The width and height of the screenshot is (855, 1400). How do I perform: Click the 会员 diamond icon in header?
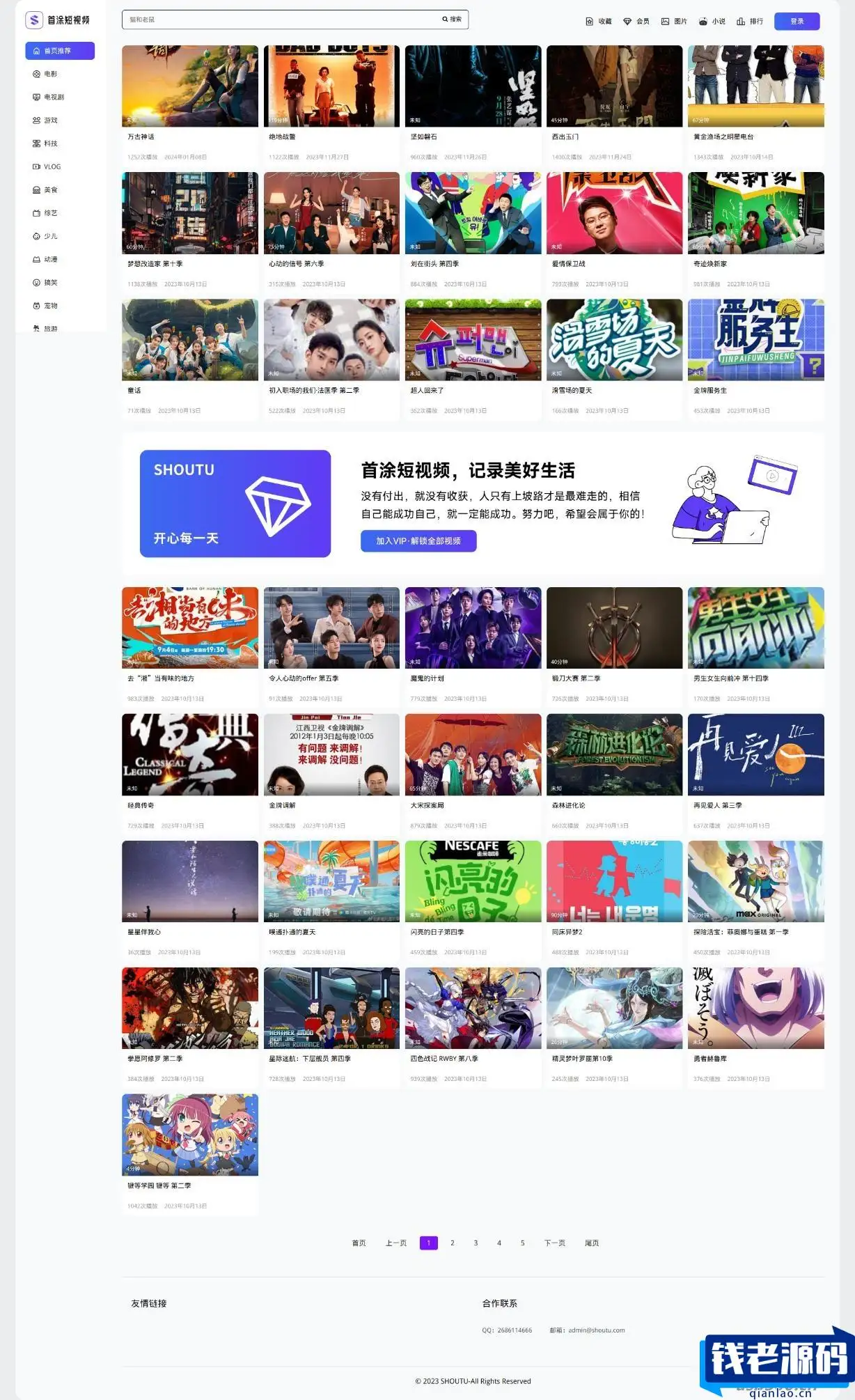click(x=627, y=21)
